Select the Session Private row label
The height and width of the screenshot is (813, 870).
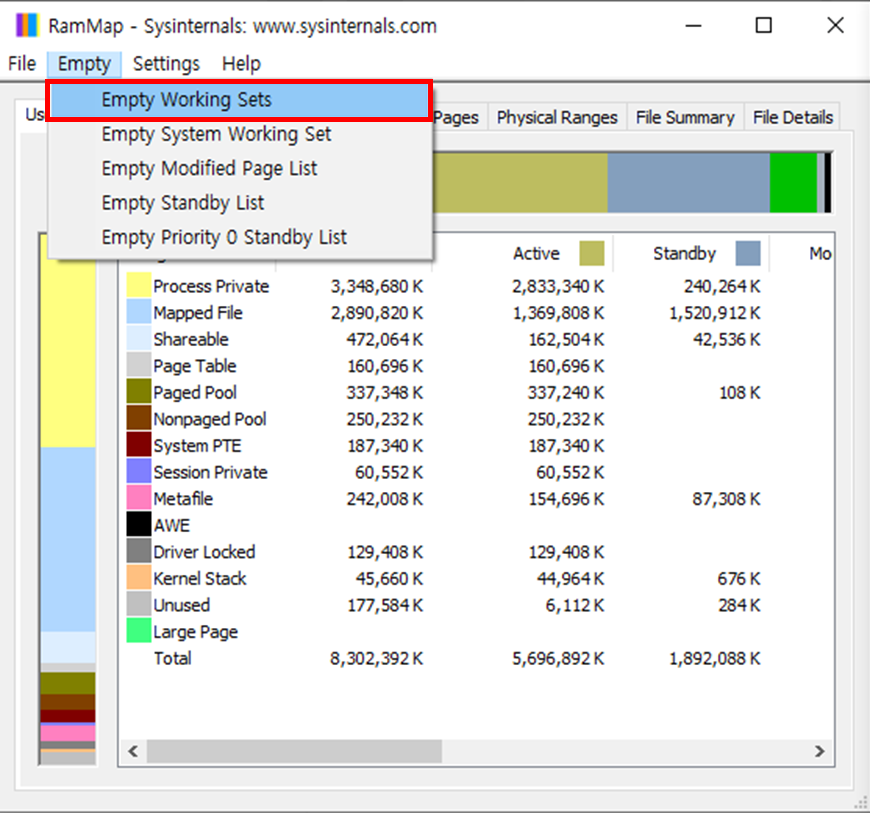(x=210, y=472)
